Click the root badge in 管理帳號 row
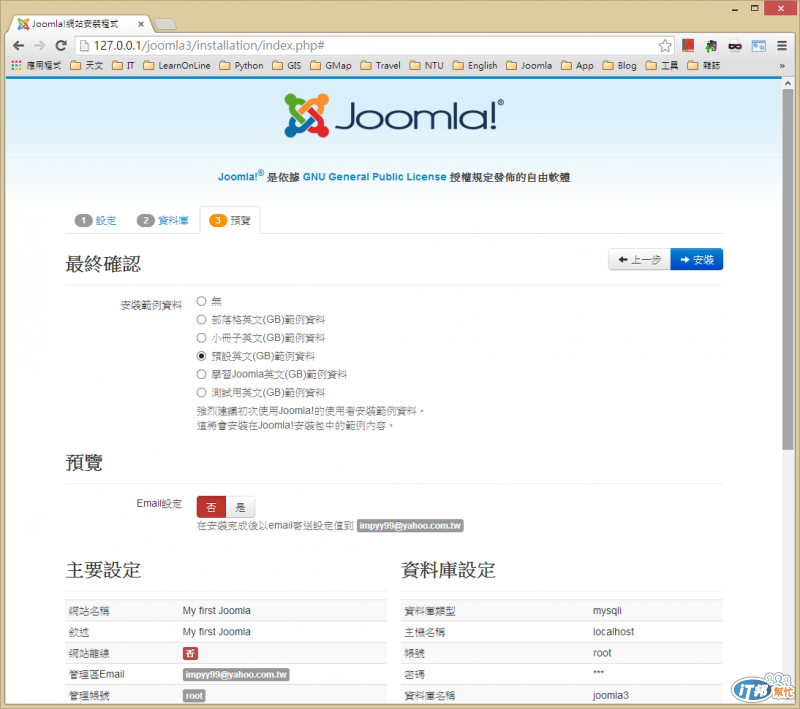Image resolution: width=800 pixels, height=709 pixels. tap(194, 696)
